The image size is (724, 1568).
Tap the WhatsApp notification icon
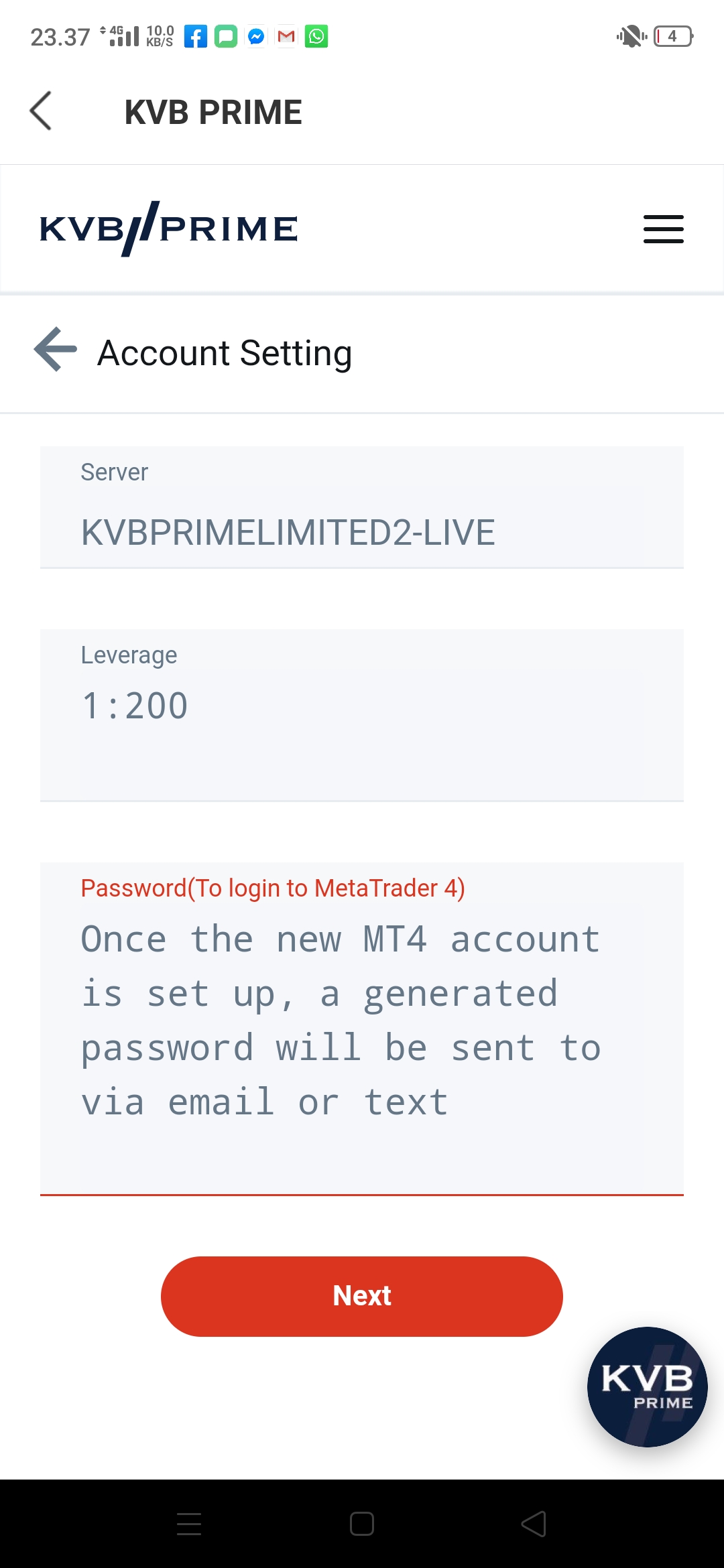[316, 36]
